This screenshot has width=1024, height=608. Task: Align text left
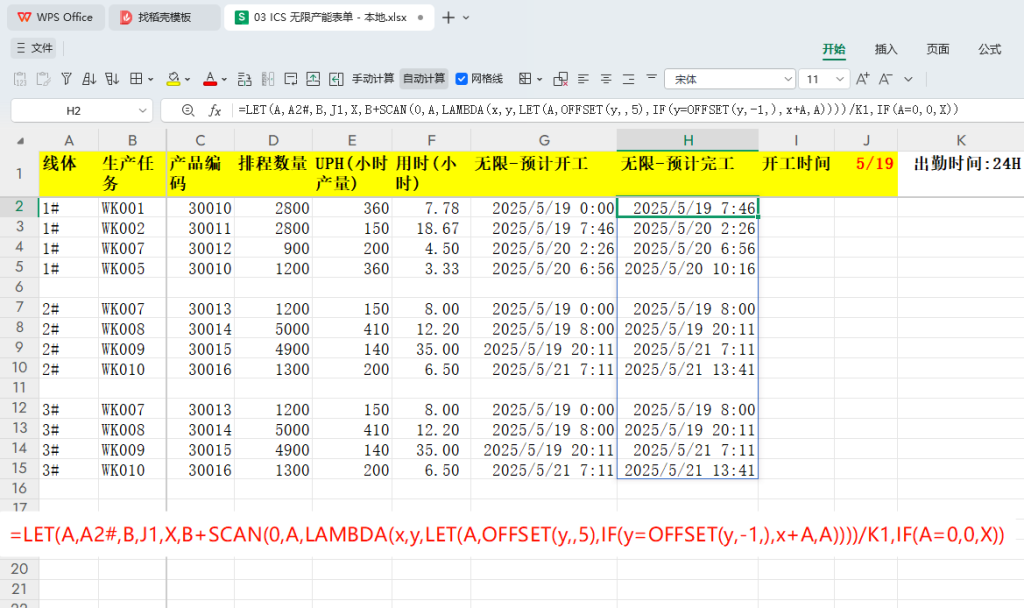pos(583,79)
